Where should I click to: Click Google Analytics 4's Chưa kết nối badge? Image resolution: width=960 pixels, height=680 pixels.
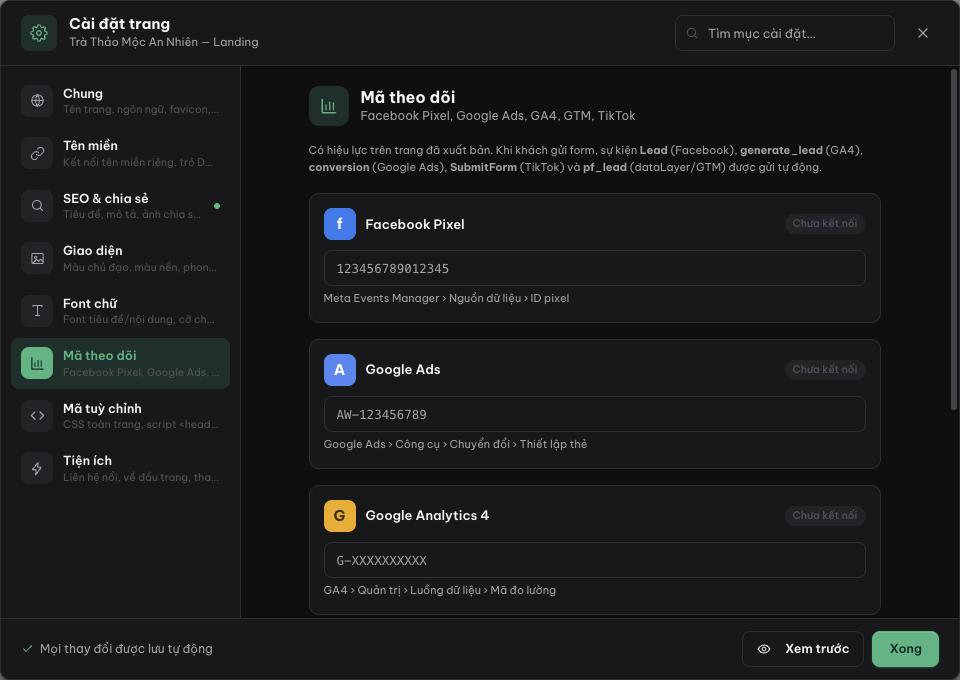click(825, 515)
